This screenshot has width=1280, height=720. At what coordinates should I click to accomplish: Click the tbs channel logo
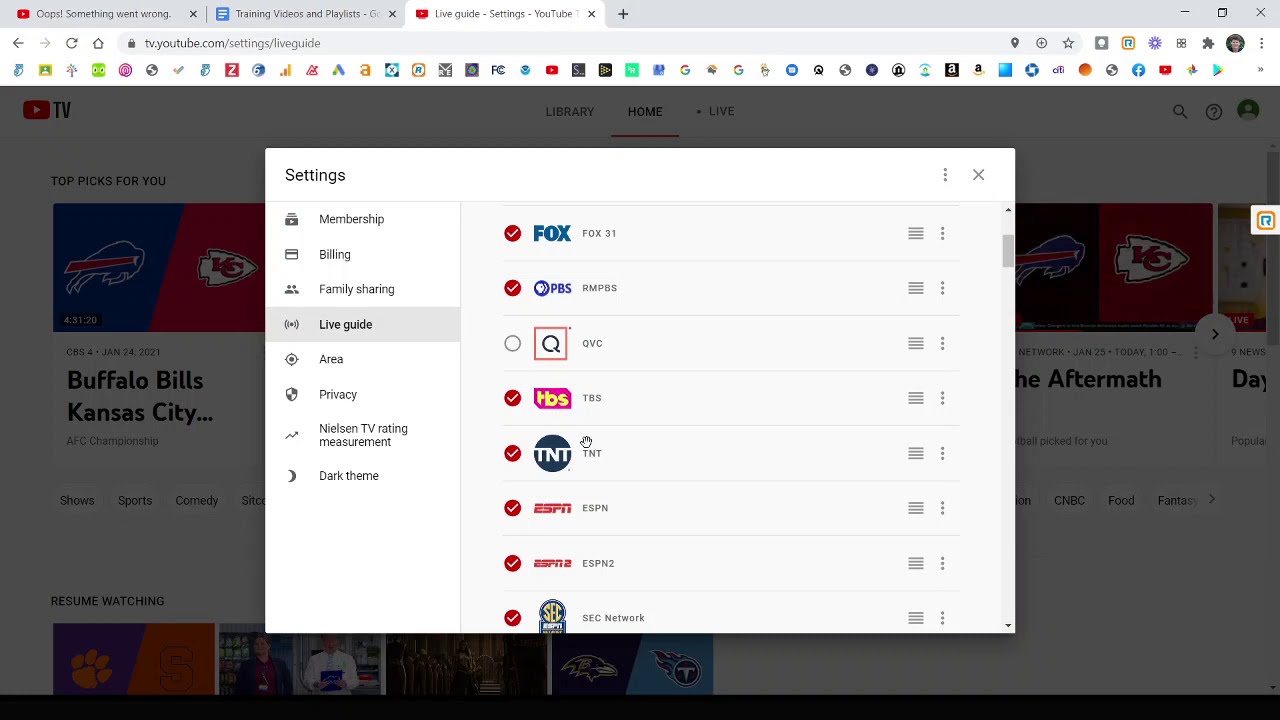click(552, 398)
